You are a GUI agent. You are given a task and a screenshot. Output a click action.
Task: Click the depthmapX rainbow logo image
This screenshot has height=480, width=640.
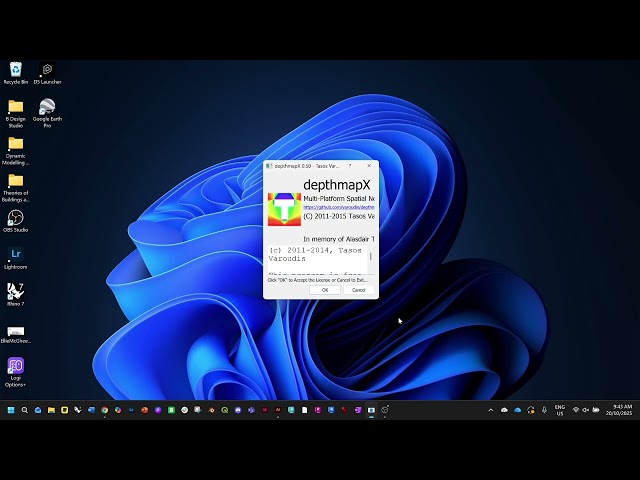pyautogui.click(x=284, y=209)
